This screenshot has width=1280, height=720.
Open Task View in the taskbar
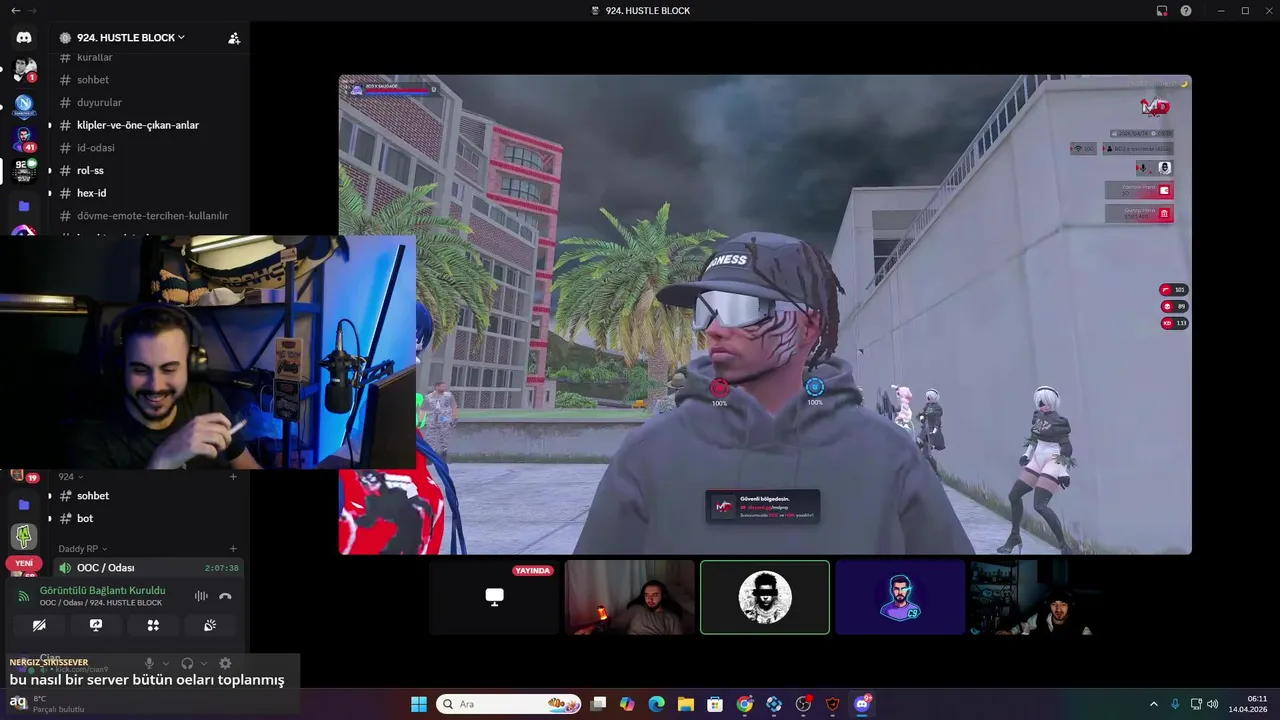tap(598, 704)
